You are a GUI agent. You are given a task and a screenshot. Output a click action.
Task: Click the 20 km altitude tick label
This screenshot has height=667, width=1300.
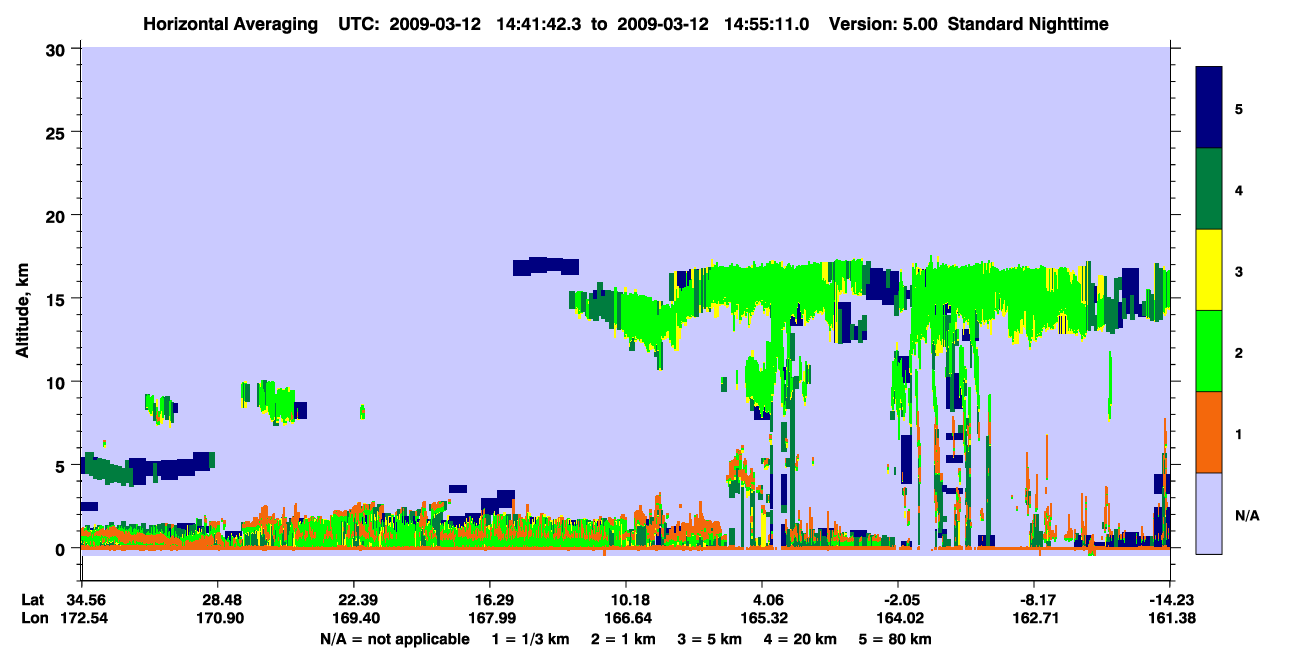[56, 215]
